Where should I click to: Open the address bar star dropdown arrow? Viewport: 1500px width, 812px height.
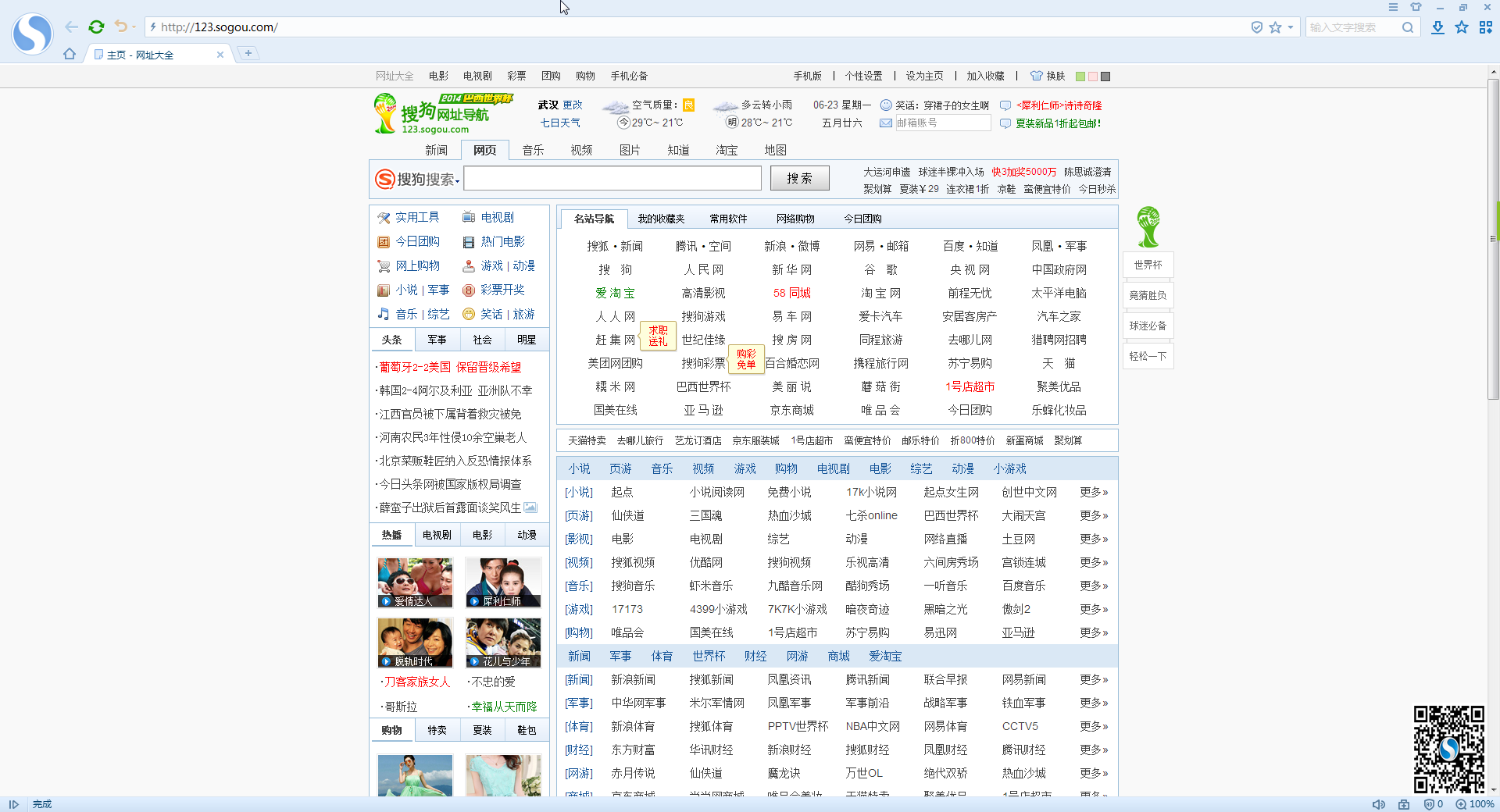[x=1291, y=27]
